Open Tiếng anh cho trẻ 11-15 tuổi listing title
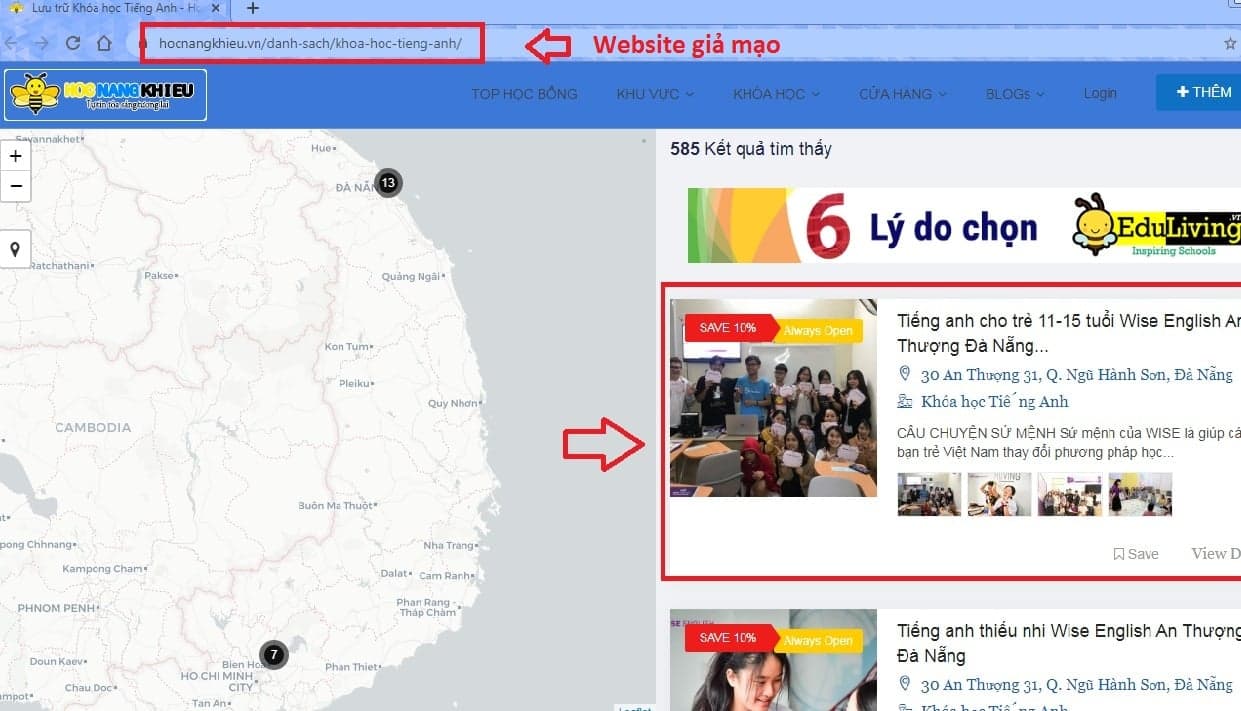This screenshot has height=711, width=1241. point(1069,333)
